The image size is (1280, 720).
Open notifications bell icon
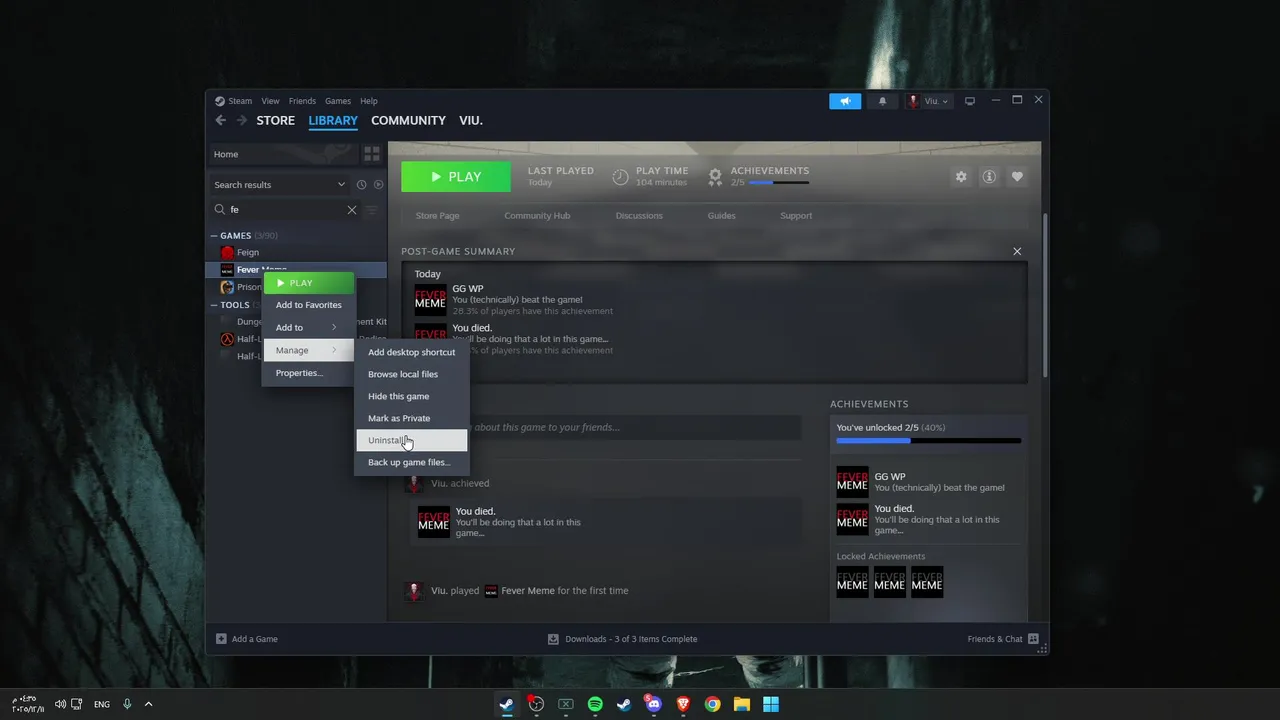pyautogui.click(x=882, y=101)
